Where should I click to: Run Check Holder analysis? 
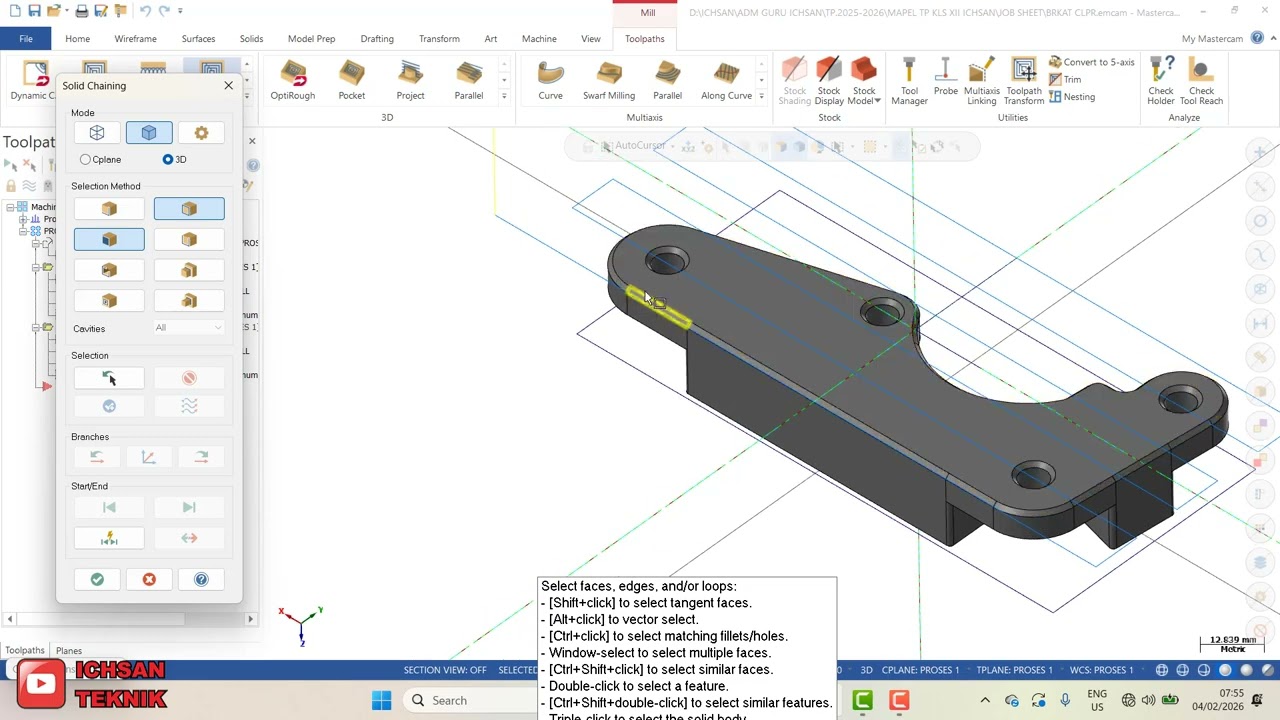[x=1161, y=81]
